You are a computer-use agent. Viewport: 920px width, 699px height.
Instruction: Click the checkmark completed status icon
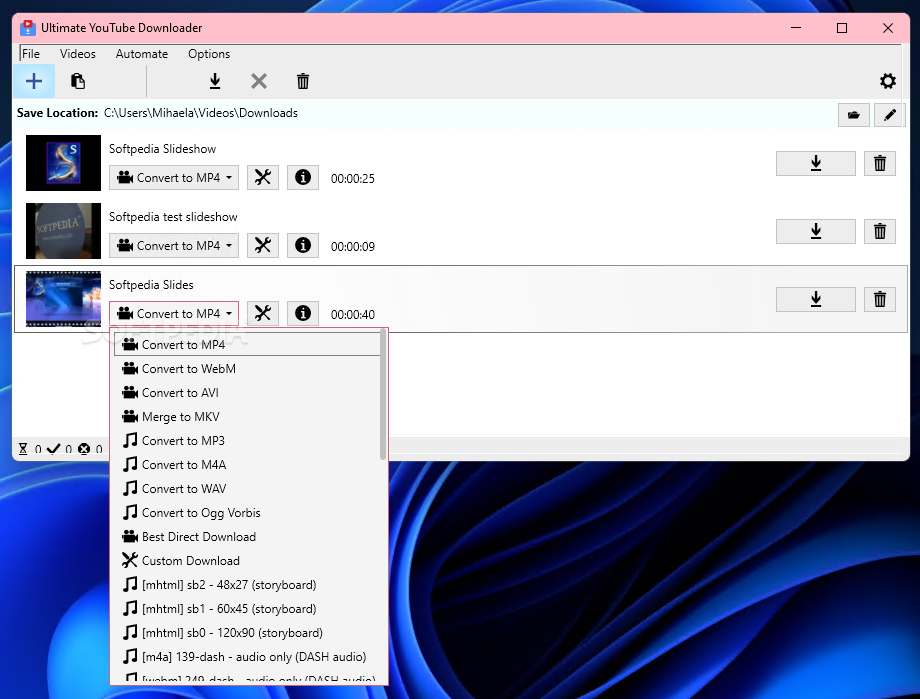53,449
